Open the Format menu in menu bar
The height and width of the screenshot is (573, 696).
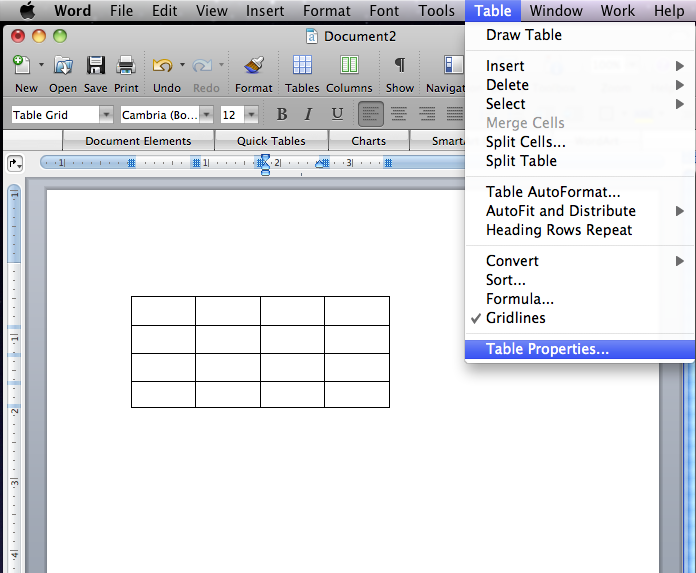click(x=327, y=11)
